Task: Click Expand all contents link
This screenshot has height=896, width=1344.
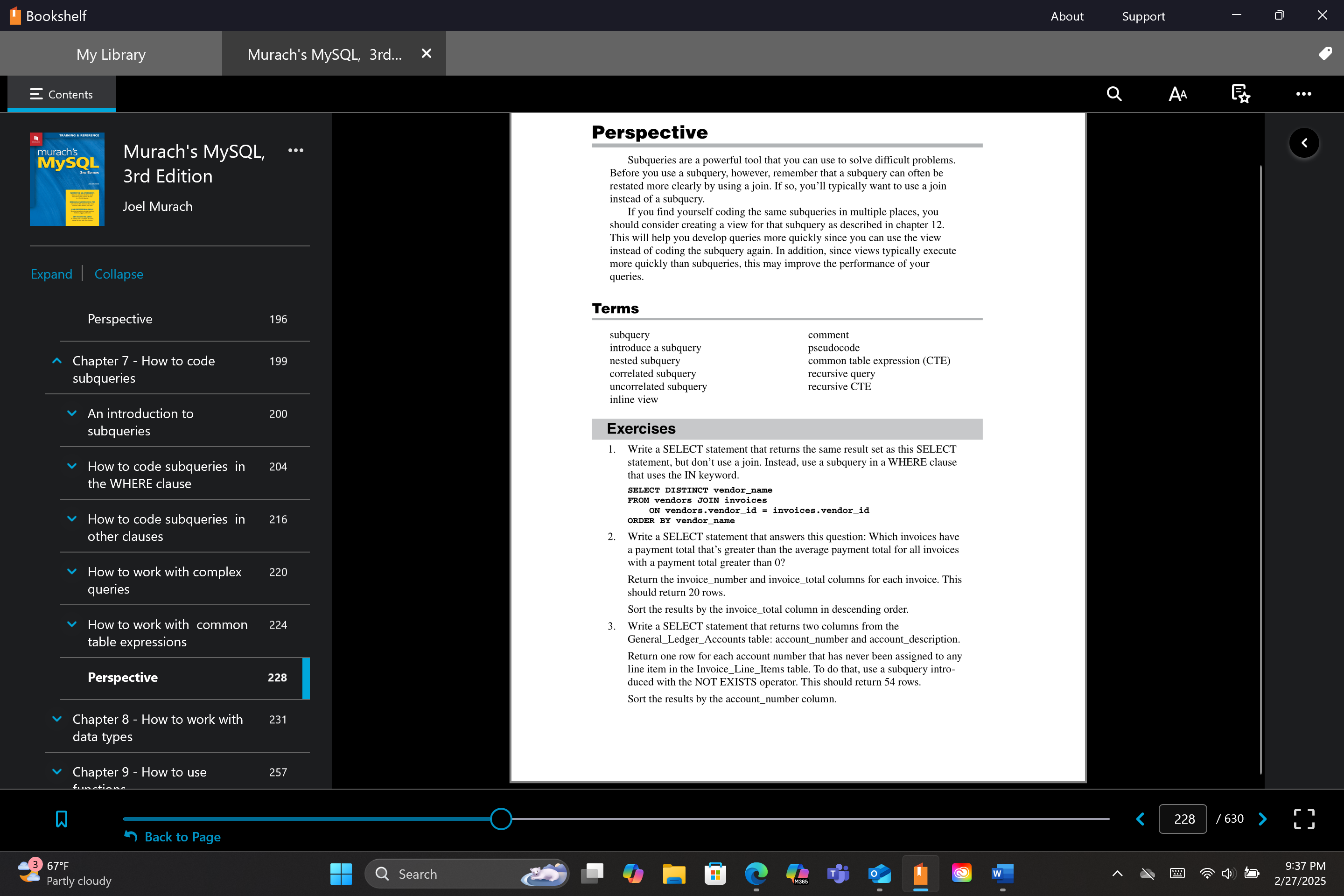Action: (51, 274)
